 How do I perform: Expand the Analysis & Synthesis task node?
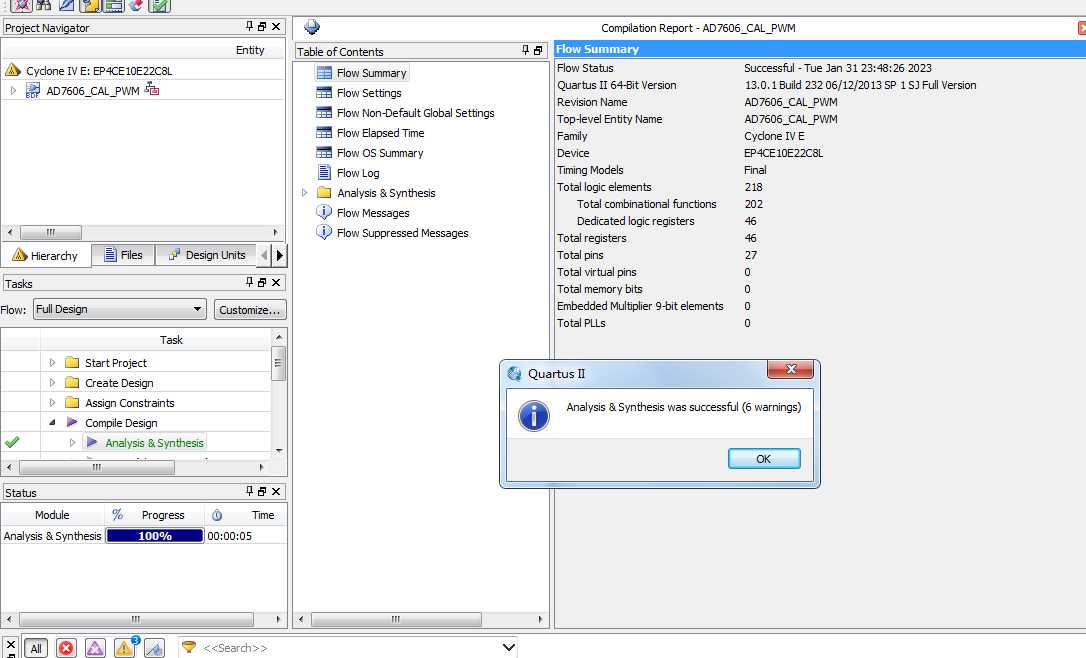pos(72,442)
